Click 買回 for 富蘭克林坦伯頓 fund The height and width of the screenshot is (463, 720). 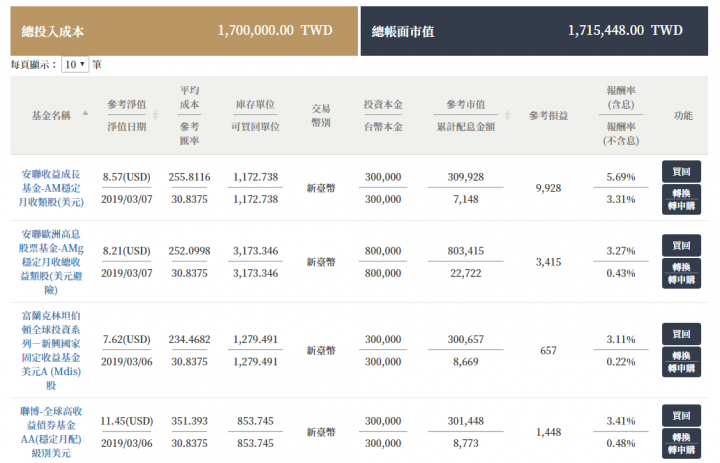(x=681, y=334)
